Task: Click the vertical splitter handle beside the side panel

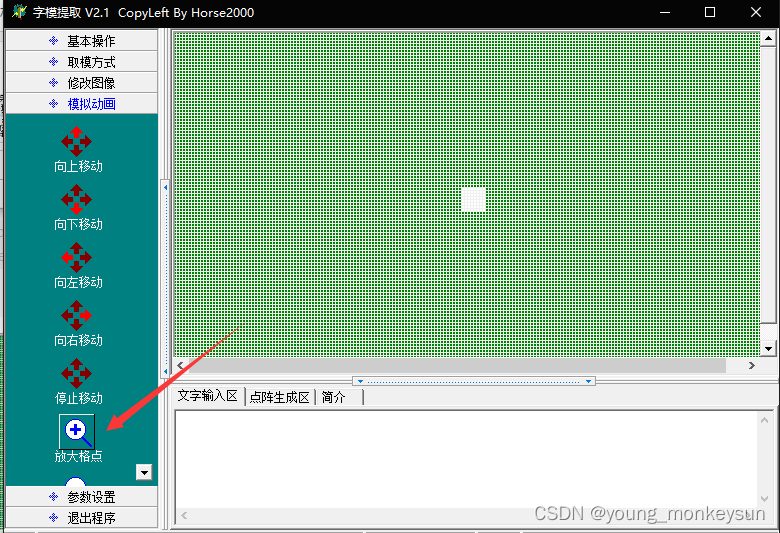Action: click(166, 279)
